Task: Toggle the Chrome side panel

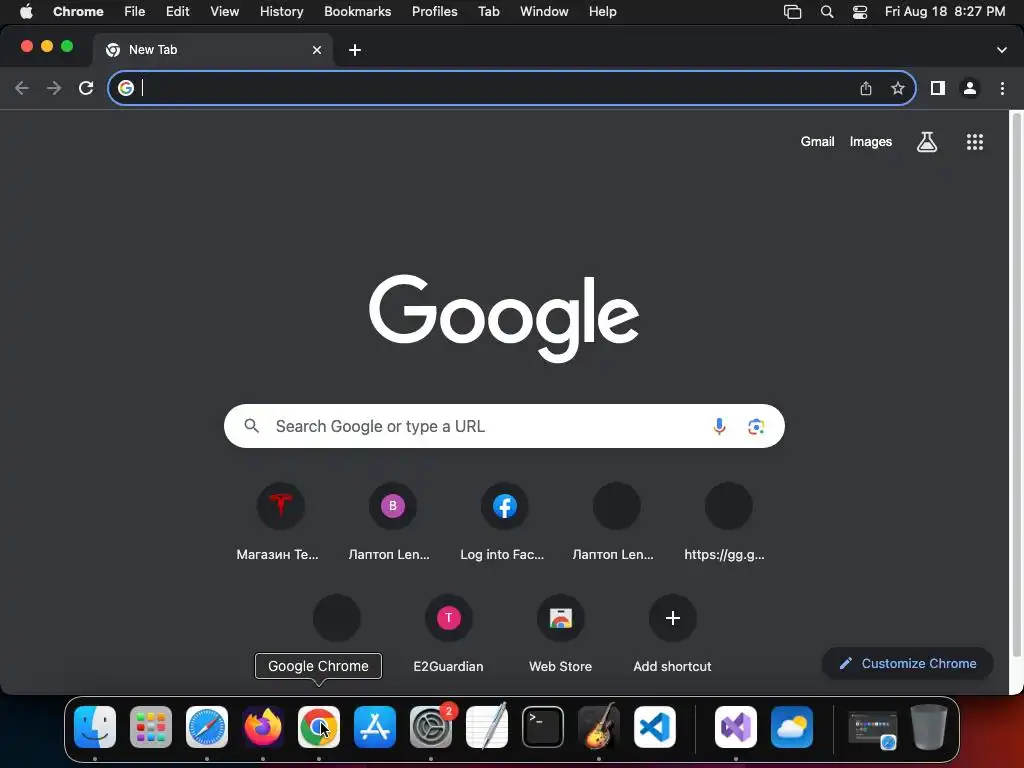Action: (938, 88)
